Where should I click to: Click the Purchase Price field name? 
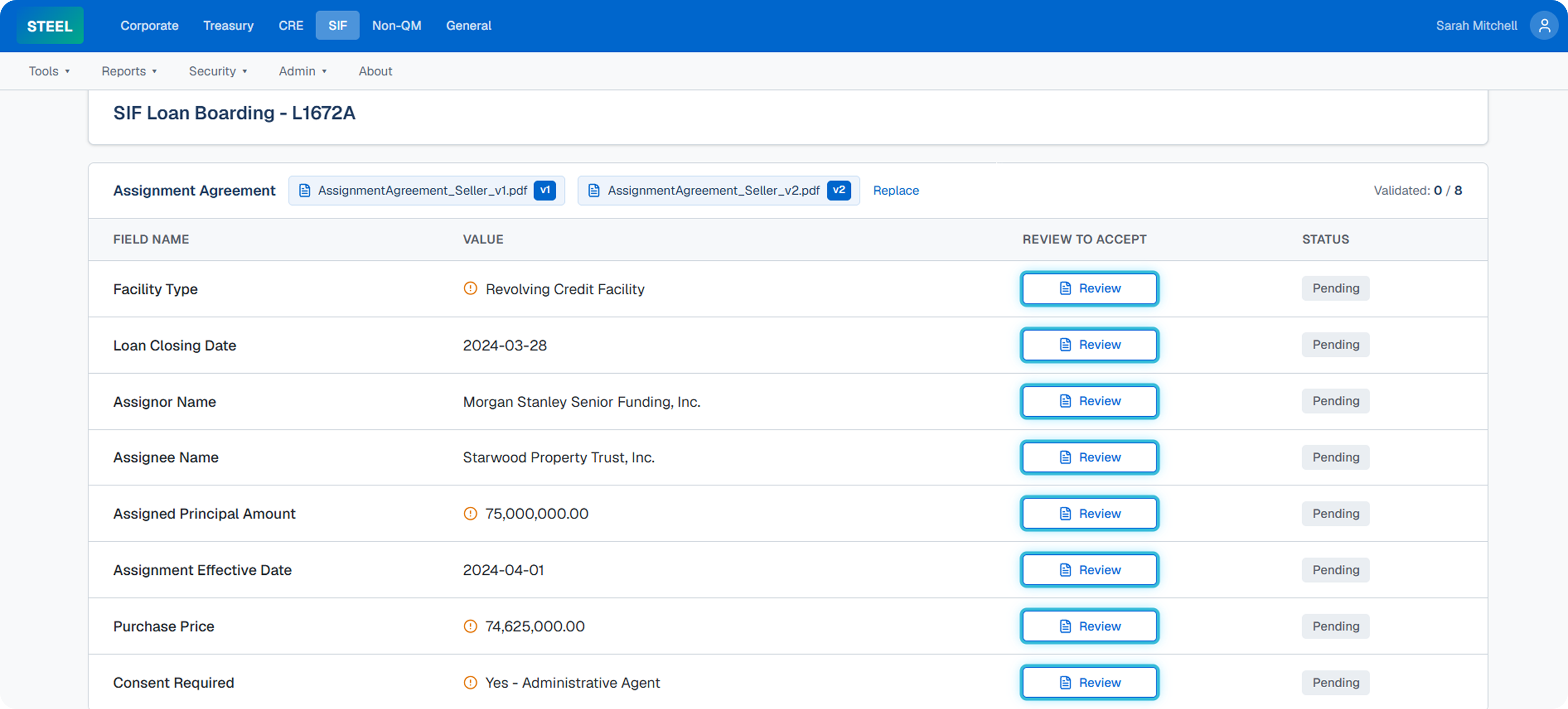[164, 627]
